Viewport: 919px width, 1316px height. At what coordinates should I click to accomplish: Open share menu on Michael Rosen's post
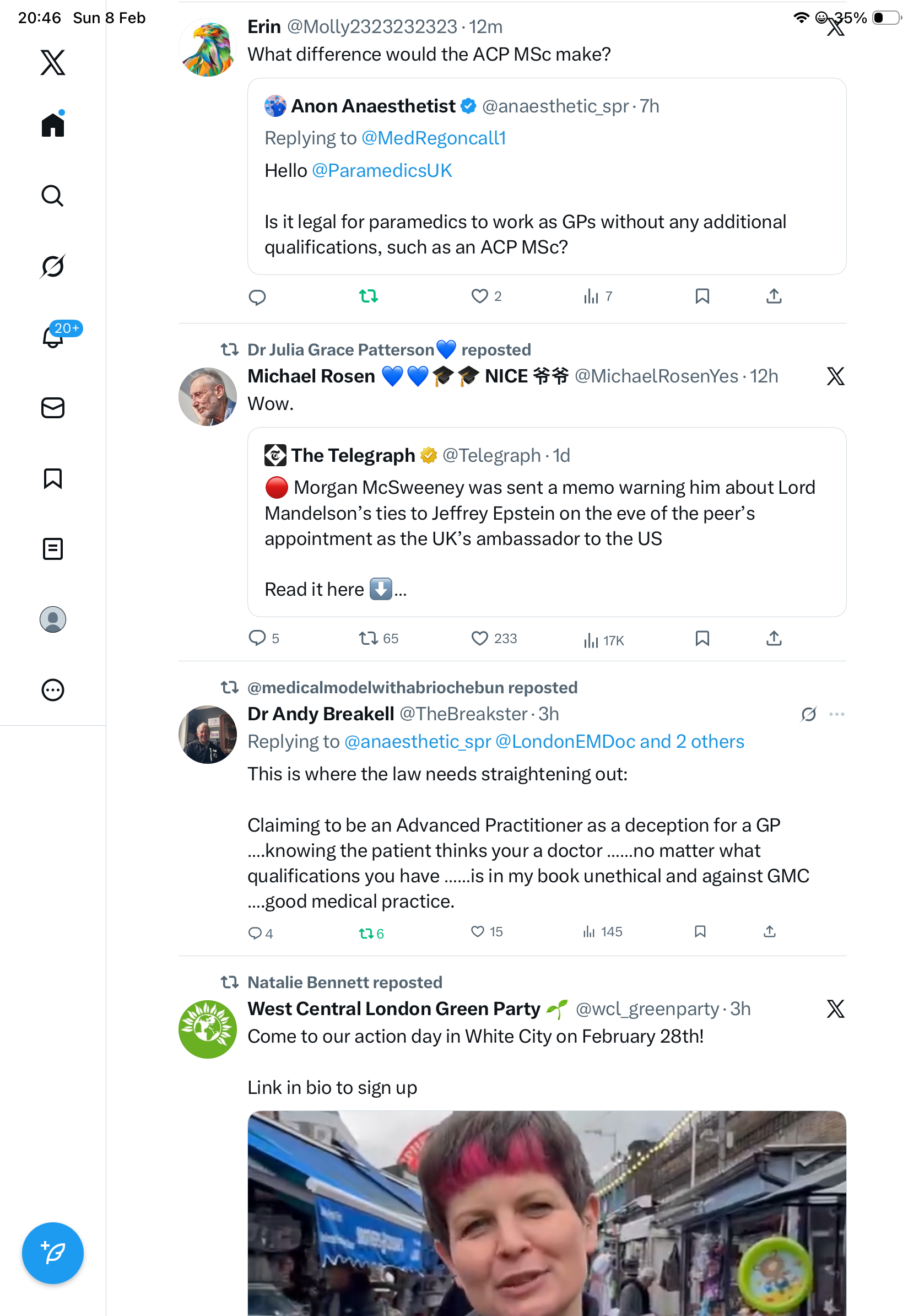[774, 638]
